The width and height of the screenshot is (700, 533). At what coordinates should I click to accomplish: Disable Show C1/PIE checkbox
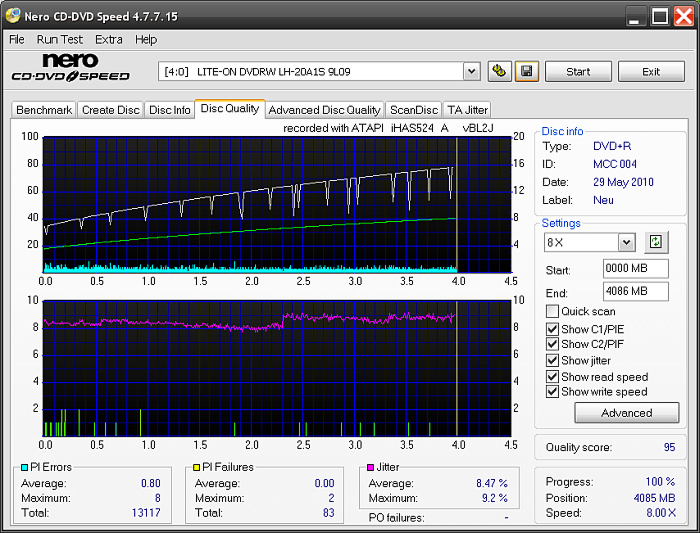(553, 328)
